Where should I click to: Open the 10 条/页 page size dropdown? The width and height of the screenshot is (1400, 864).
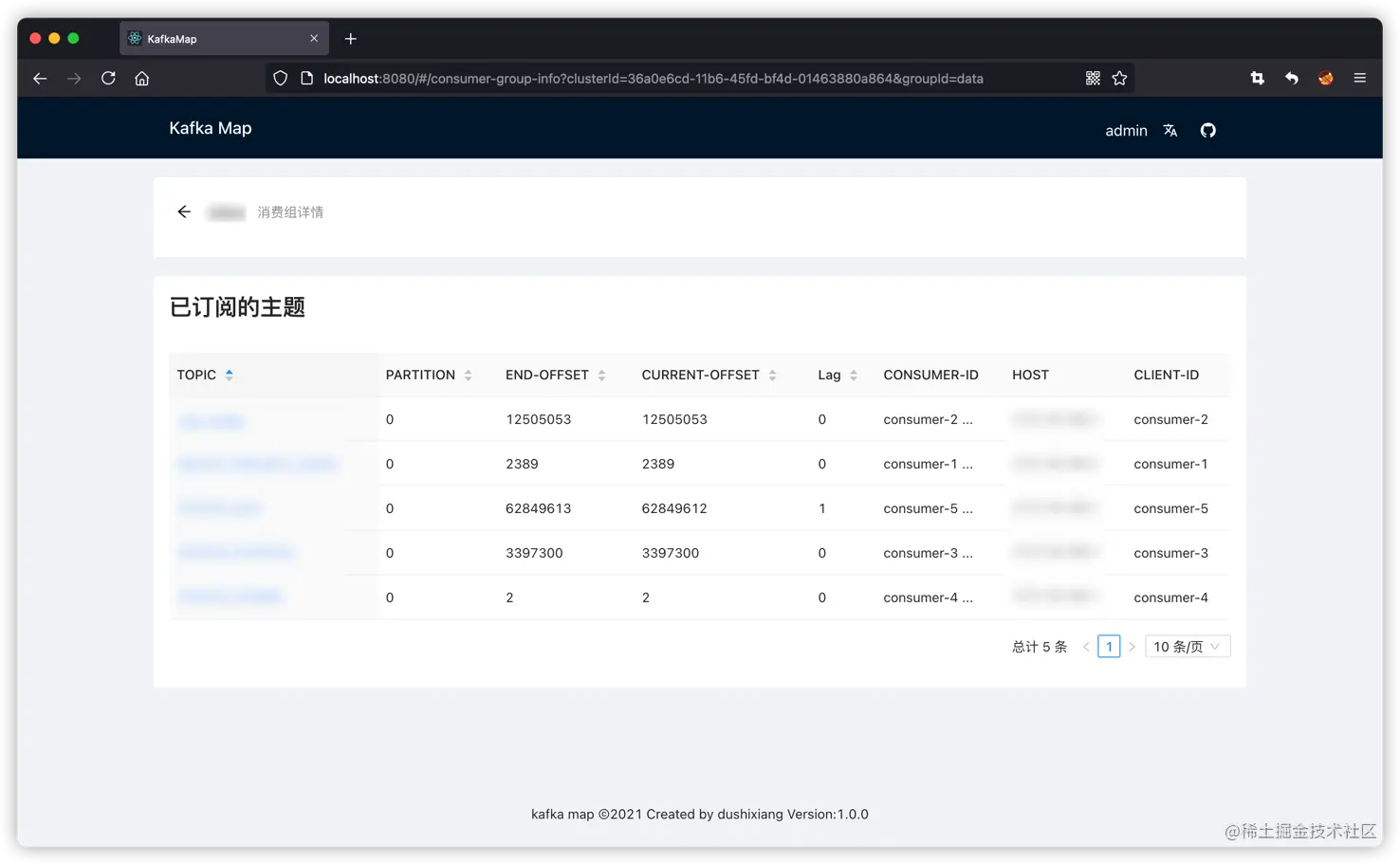pyautogui.click(x=1188, y=647)
